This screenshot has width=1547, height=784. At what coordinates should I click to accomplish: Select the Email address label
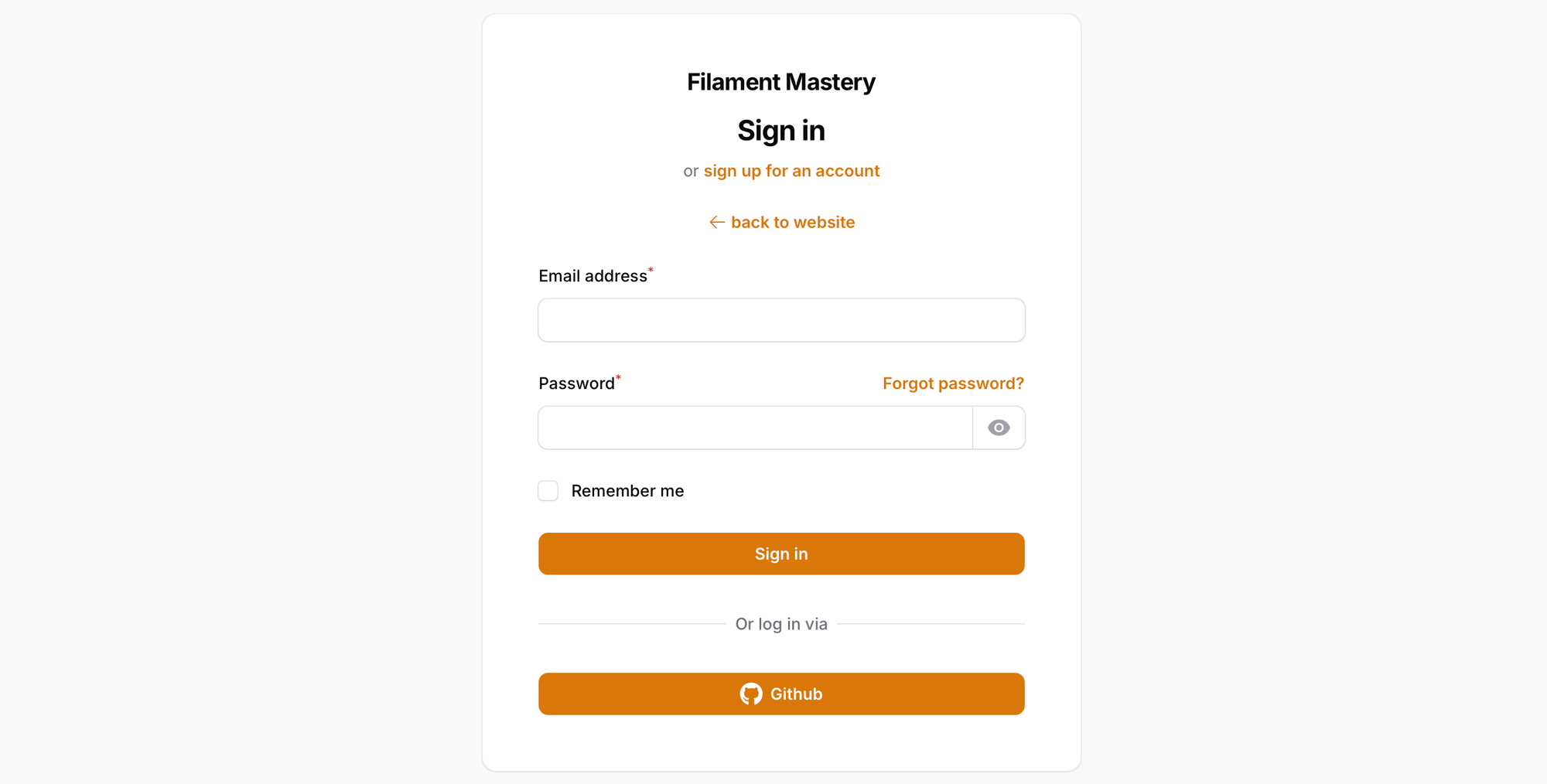click(592, 275)
